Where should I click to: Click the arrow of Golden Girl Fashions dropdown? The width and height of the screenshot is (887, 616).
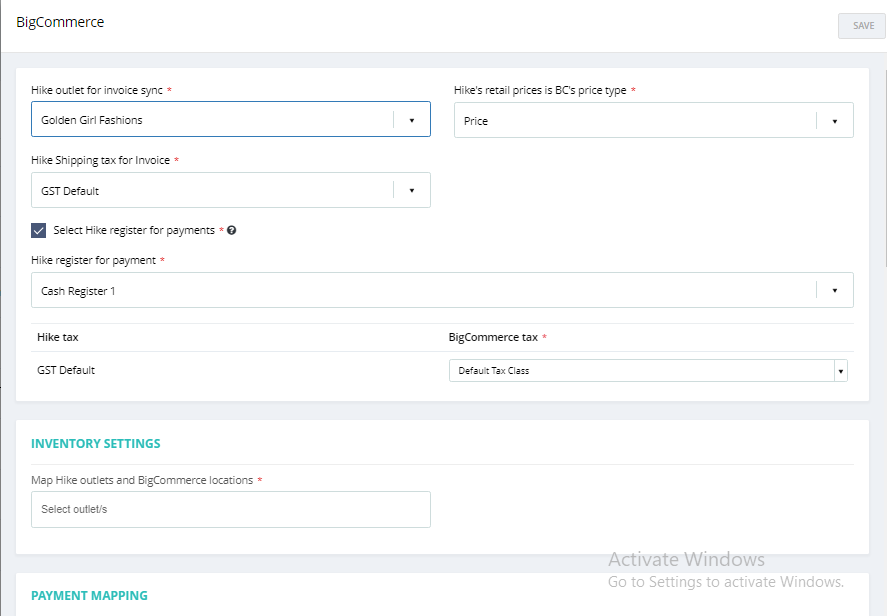click(x=412, y=120)
